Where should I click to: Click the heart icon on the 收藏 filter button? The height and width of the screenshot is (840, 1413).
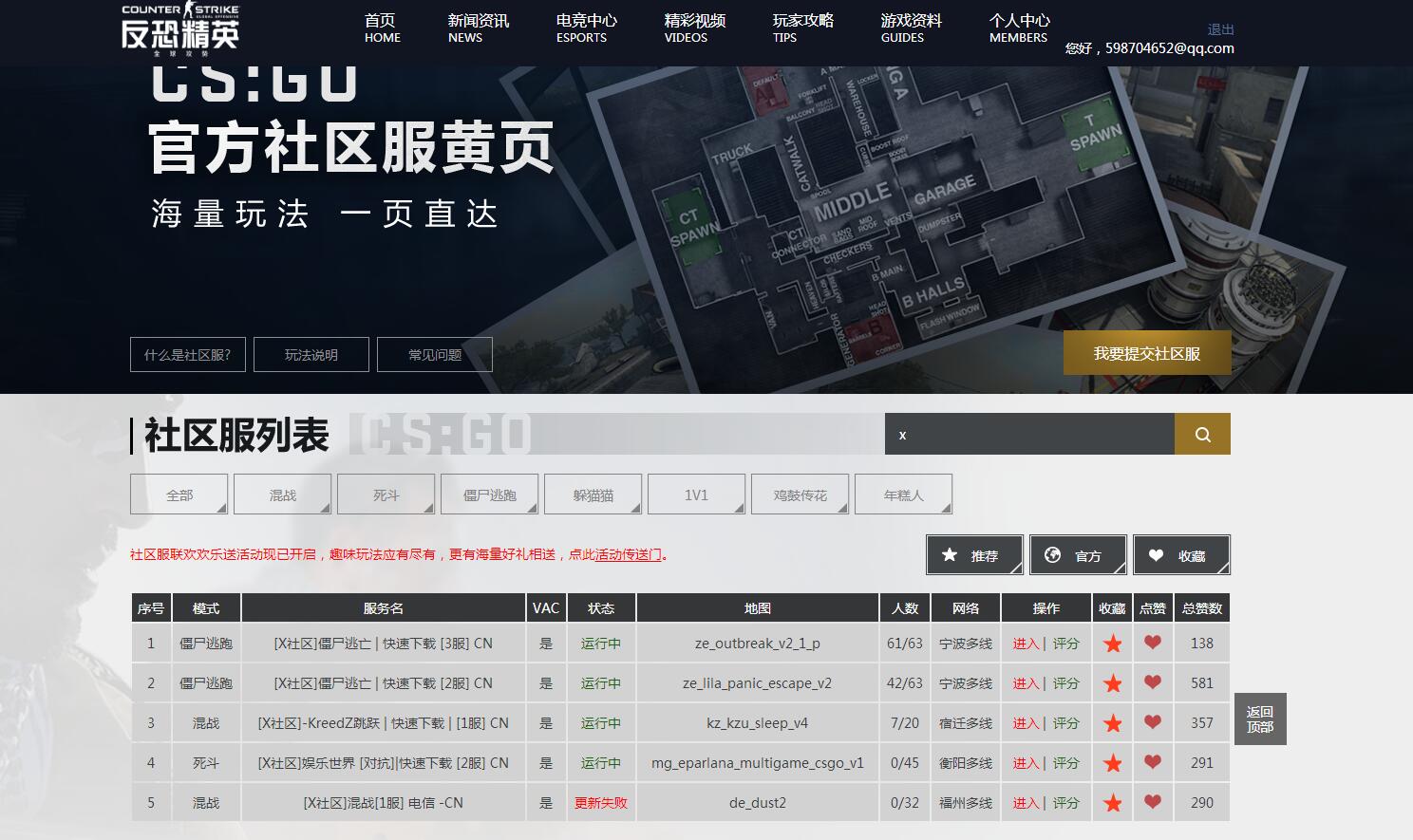tap(1157, 554)
